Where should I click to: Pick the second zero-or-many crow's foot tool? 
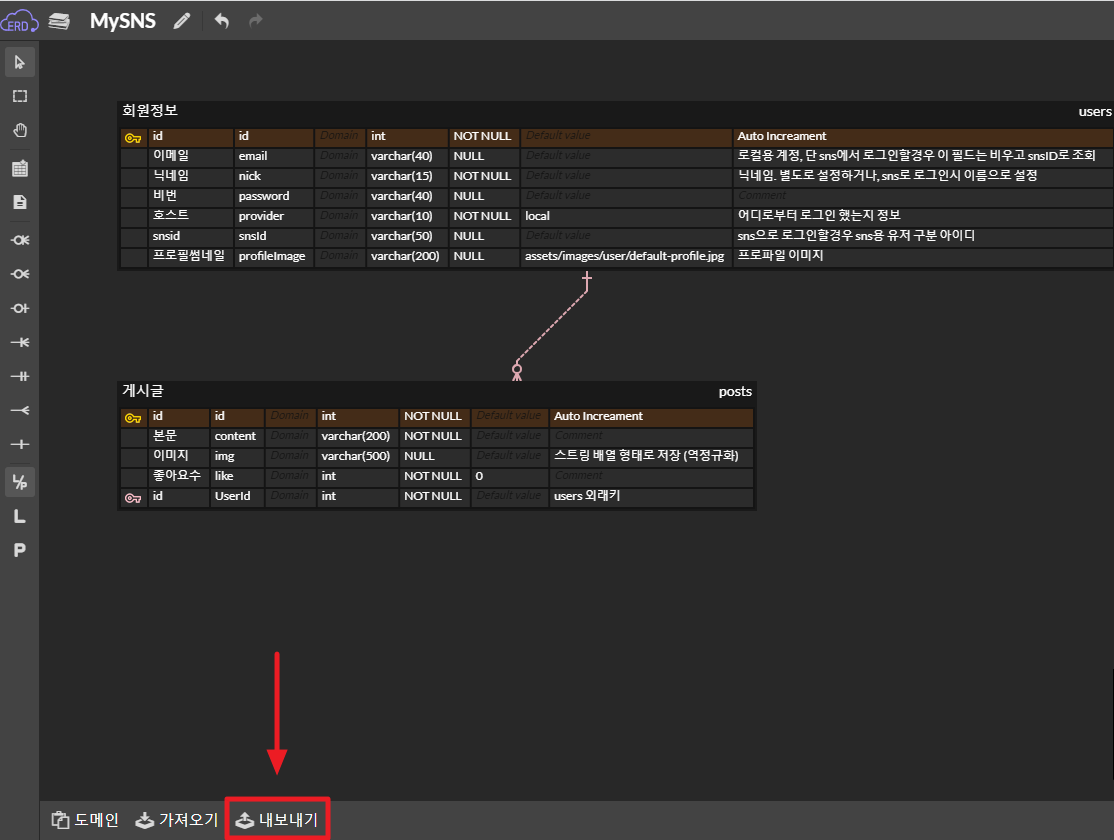pos(20,274)
